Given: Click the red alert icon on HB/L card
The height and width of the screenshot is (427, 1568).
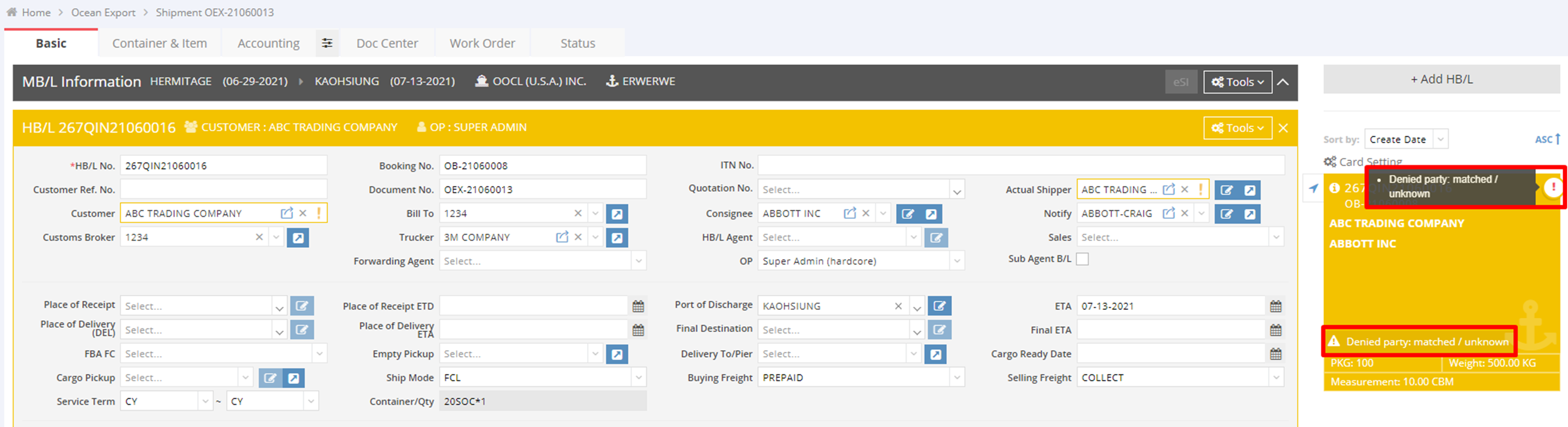Looking at the screenshot, I should coord(1553,187).
